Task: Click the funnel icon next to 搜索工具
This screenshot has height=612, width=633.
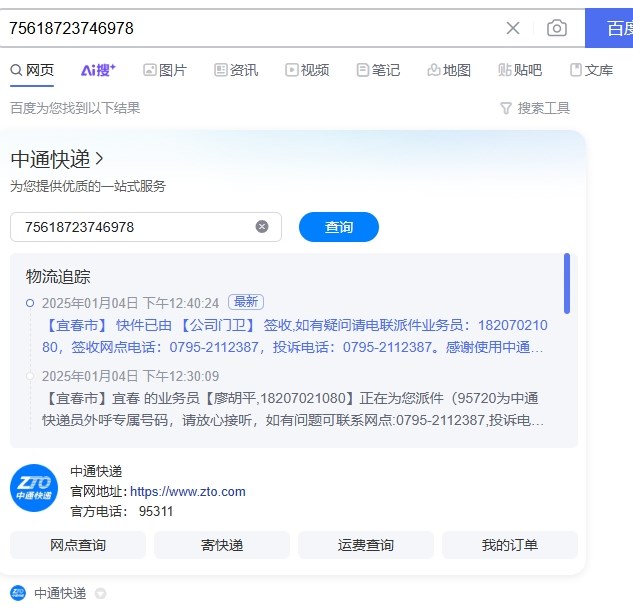Action: 506,108
